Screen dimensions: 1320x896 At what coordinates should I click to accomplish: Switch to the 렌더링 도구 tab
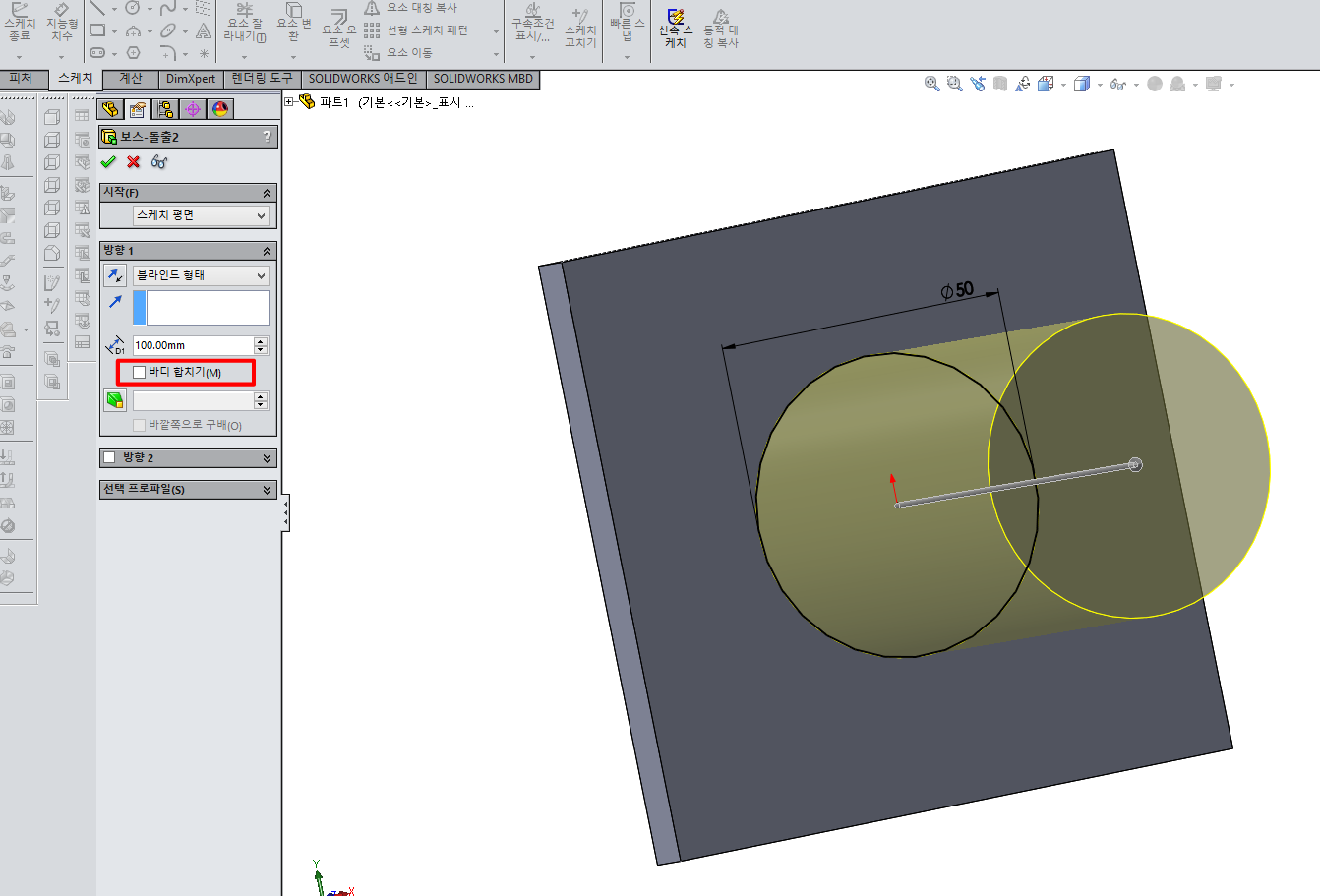click(x=263, y=79)
